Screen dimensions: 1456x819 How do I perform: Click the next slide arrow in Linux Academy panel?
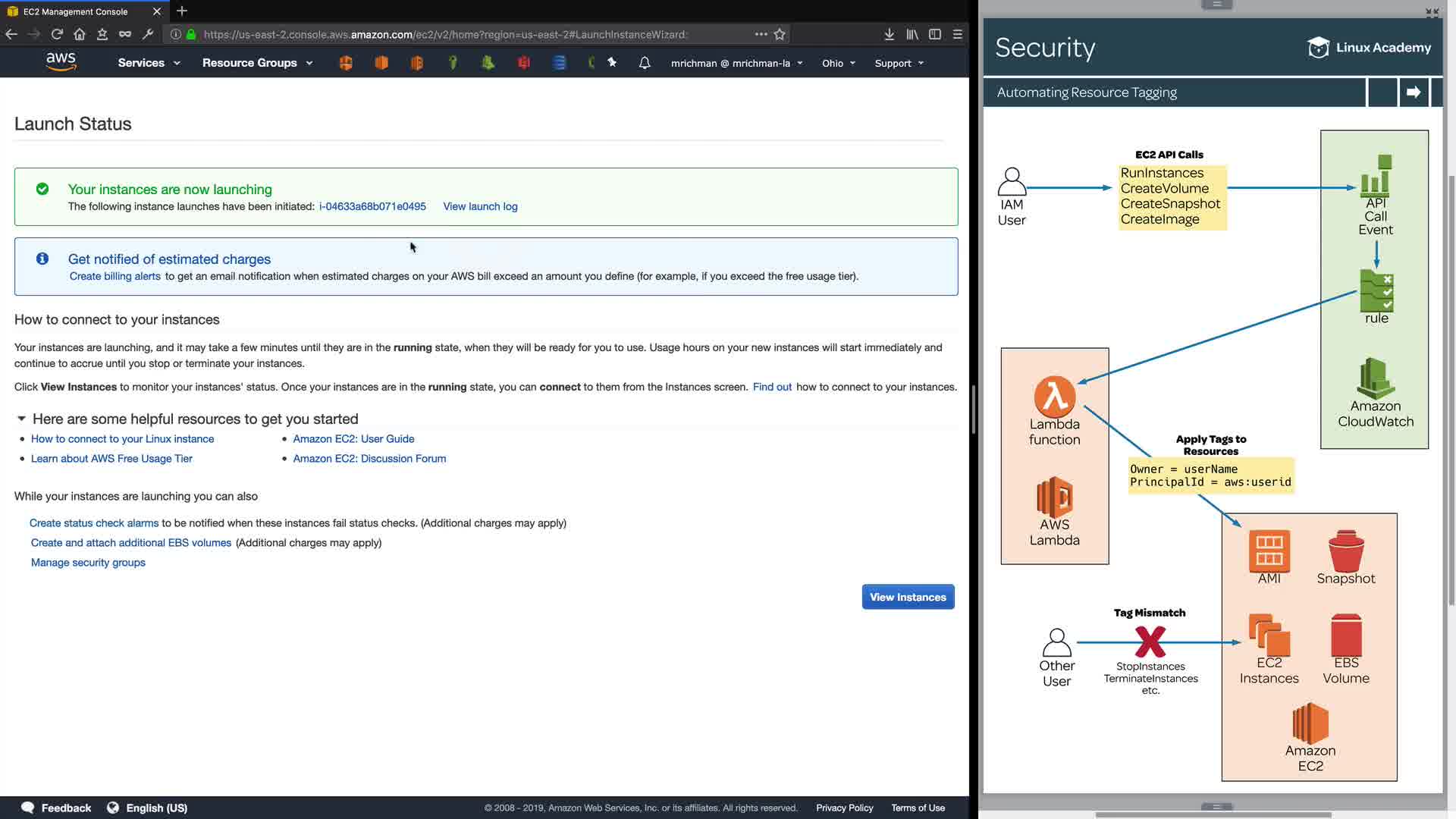[x=1414, y=93]
